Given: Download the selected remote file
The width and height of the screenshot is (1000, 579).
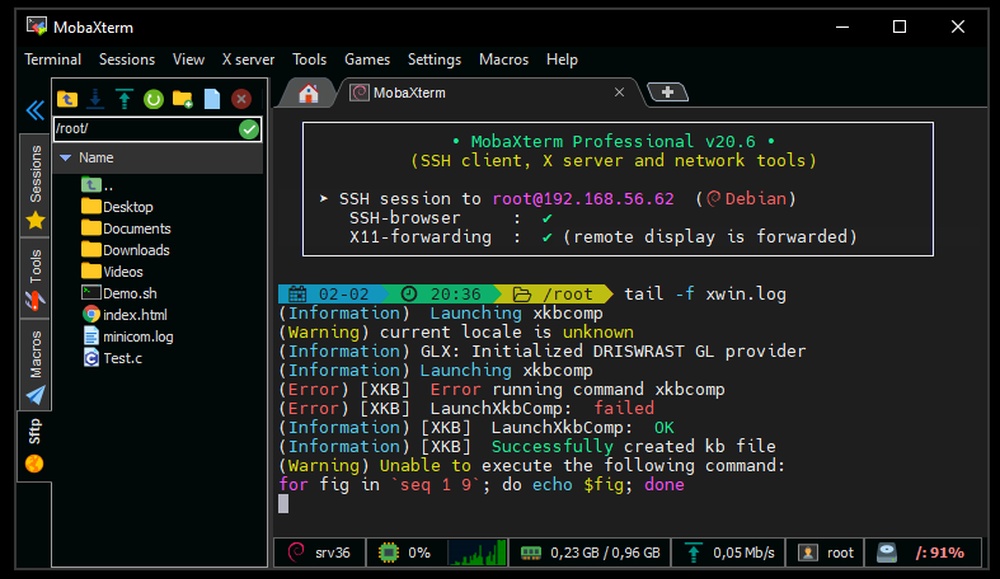Looking at the screenshot, I should point(95,99).
